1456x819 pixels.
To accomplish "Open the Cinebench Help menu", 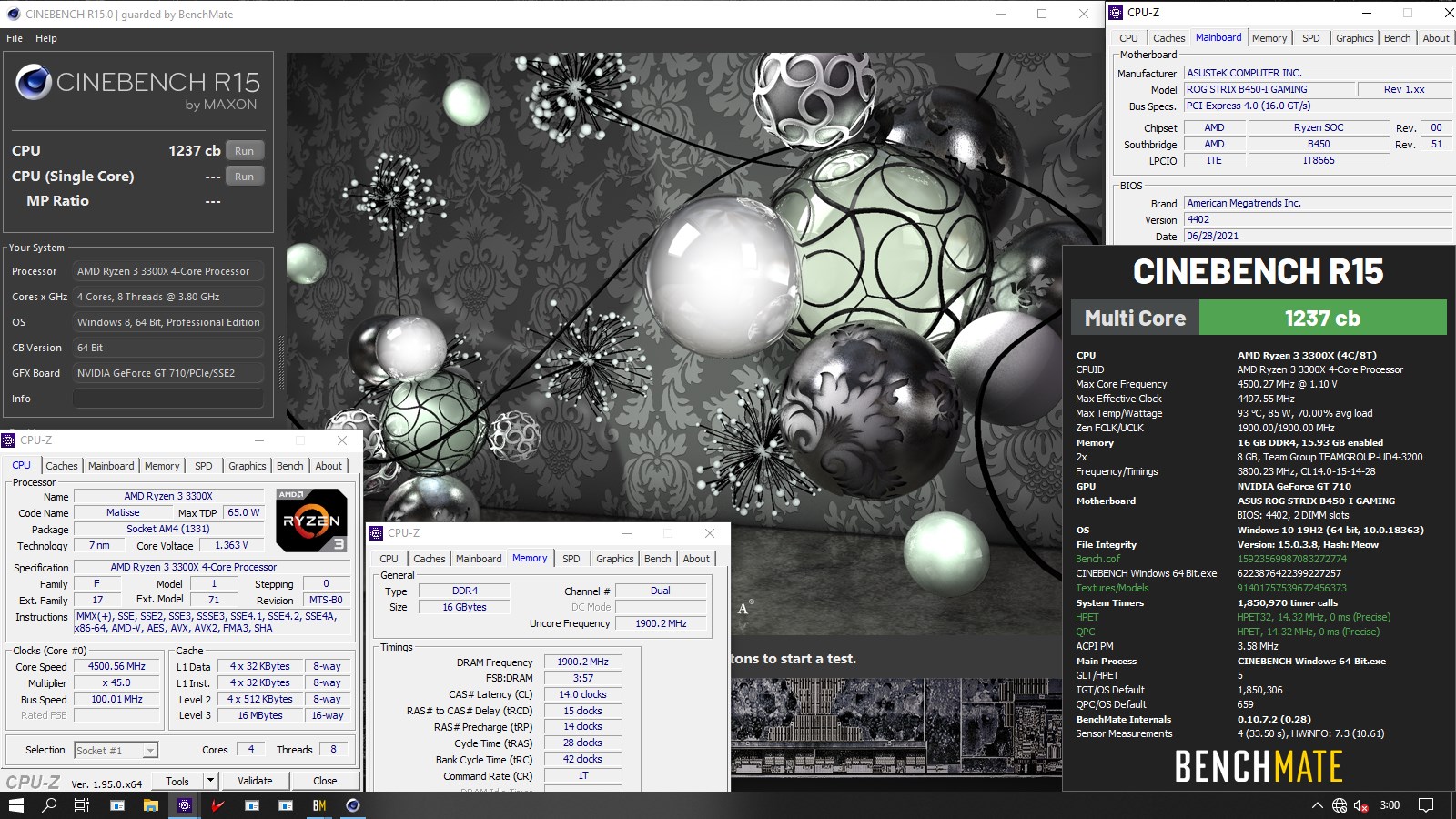I will click(46, 38).
